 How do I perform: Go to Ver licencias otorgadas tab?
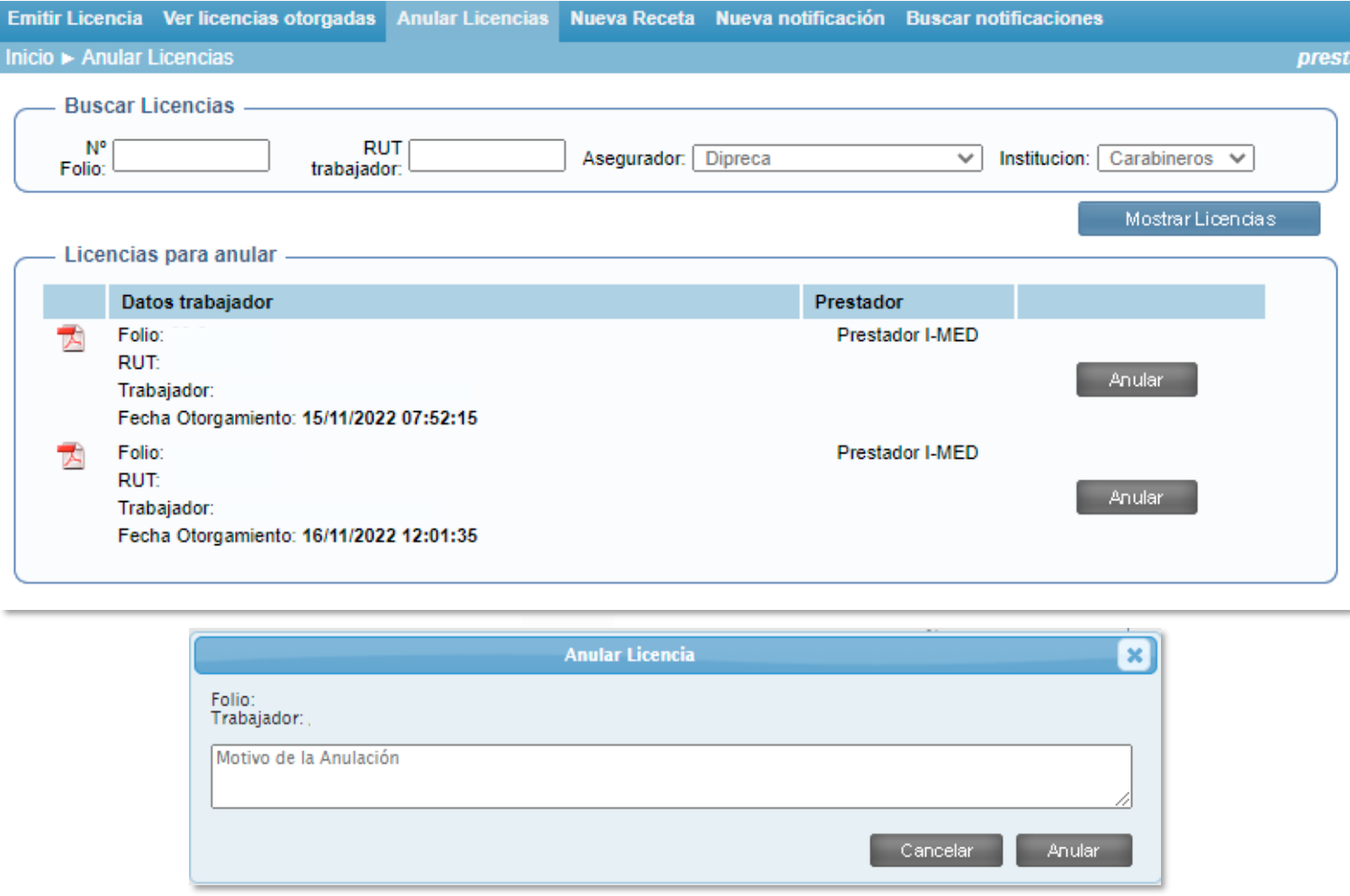(x=269, y=19)
